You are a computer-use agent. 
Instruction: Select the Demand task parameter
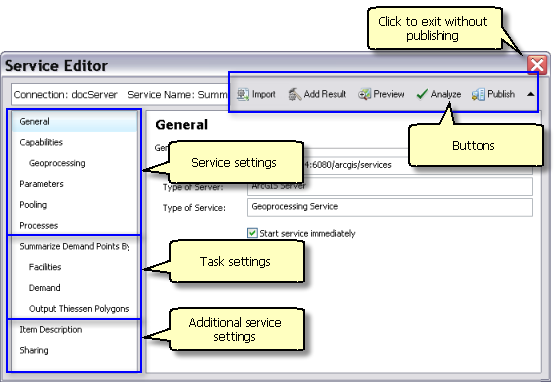pos(45,288)
